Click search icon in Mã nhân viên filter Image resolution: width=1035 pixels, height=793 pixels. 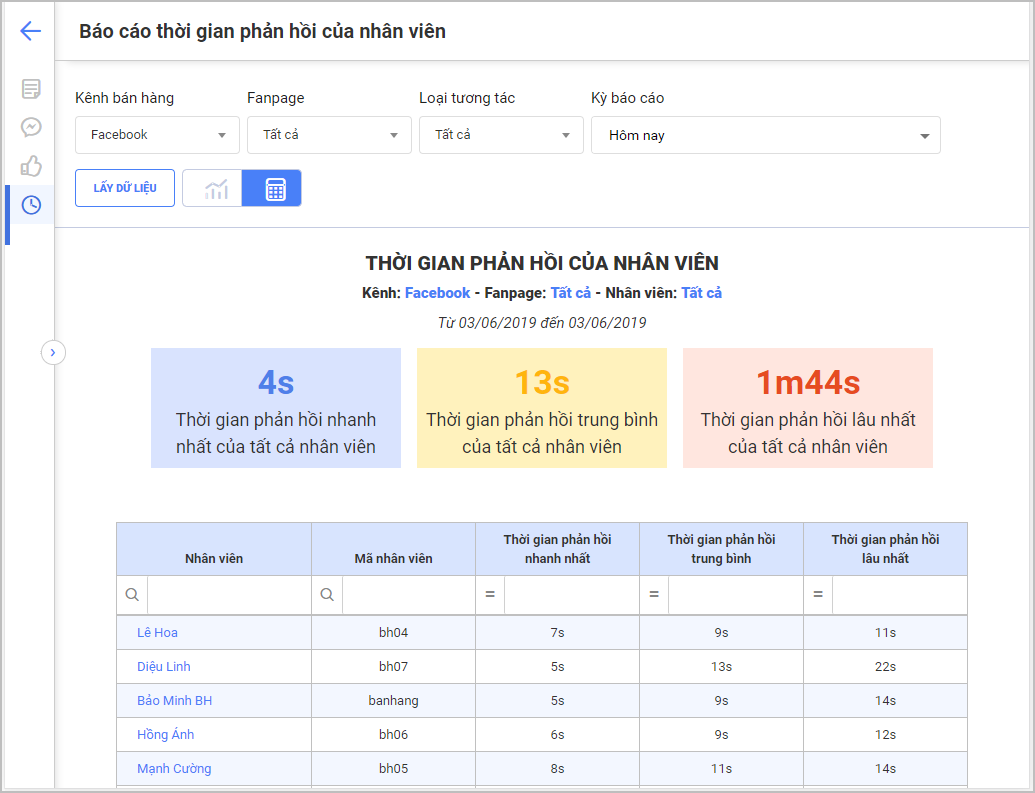point(327,594)
